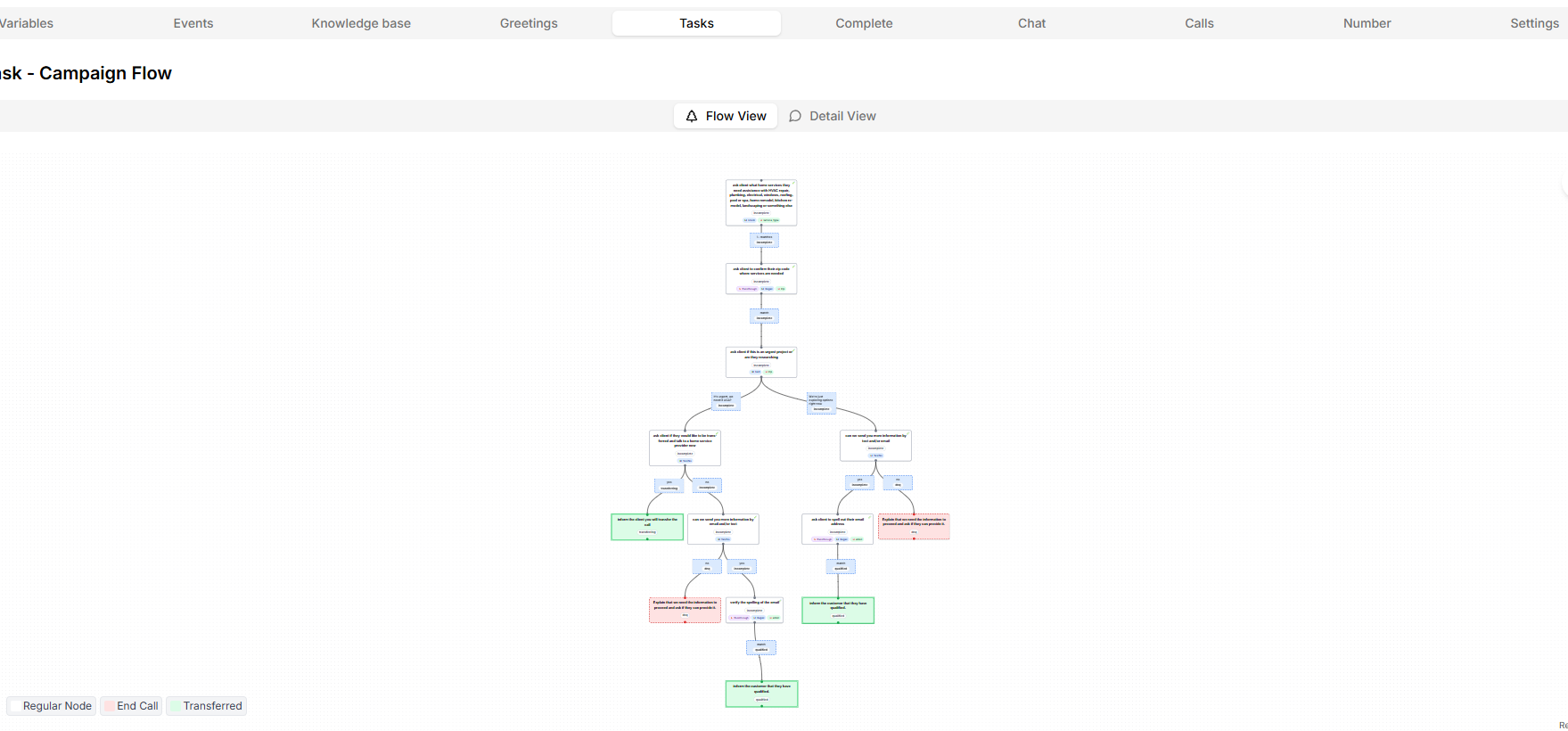Switch to the Settings tab
The width and height of the screenshot is (1568, 731).
pos(1533,23)
